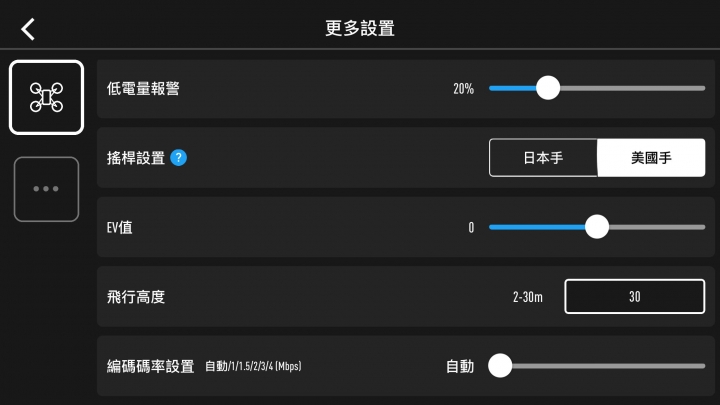The width and height of the screenshot is (720, 405).
Task: Lower EV value on the blue track
Action: click(x=537, y=227)
